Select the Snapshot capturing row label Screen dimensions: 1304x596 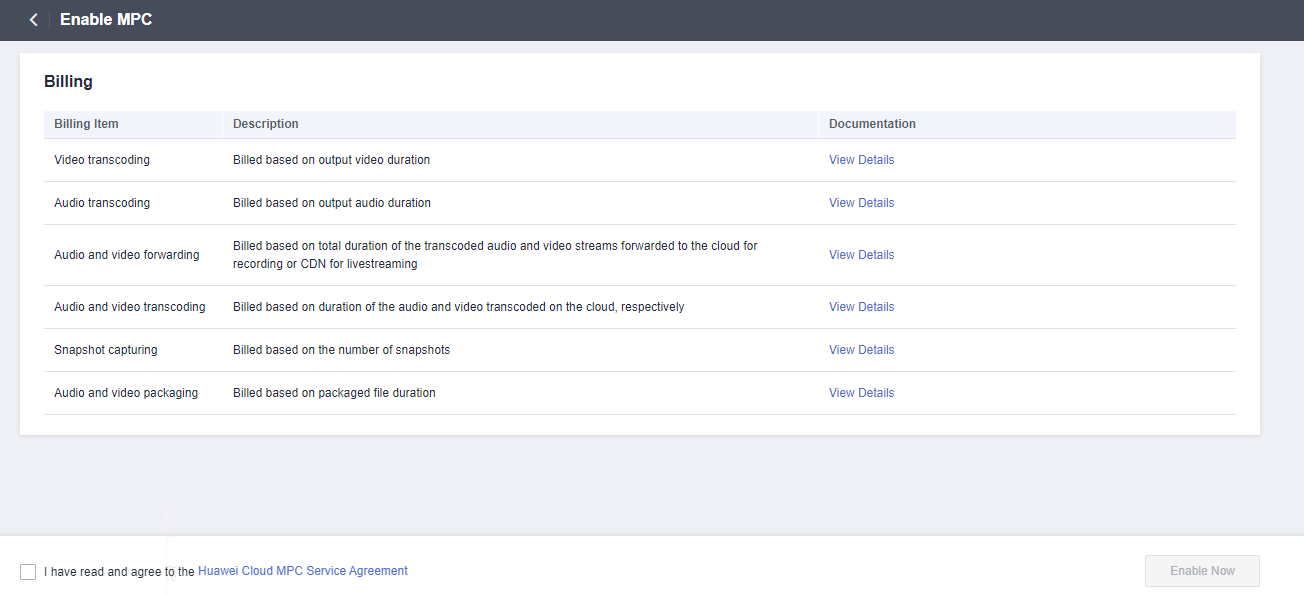point(106,350)
